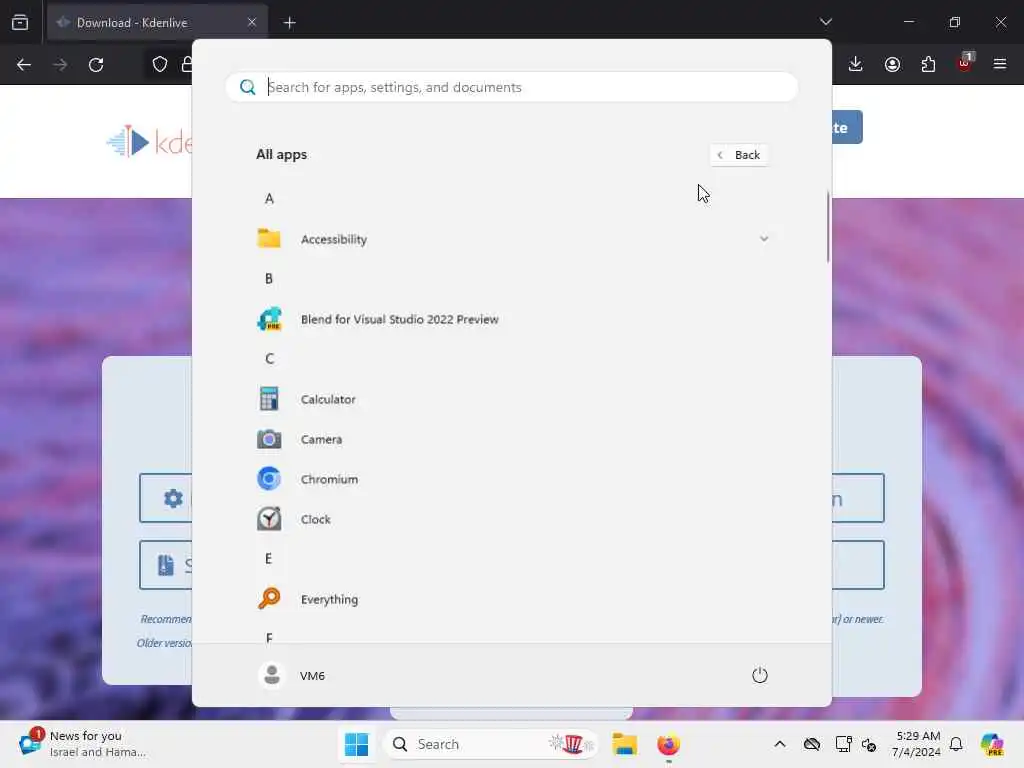Screen dimensions: 1024x768
Task: Show hidden system tray icons
Action: (780, 744)
